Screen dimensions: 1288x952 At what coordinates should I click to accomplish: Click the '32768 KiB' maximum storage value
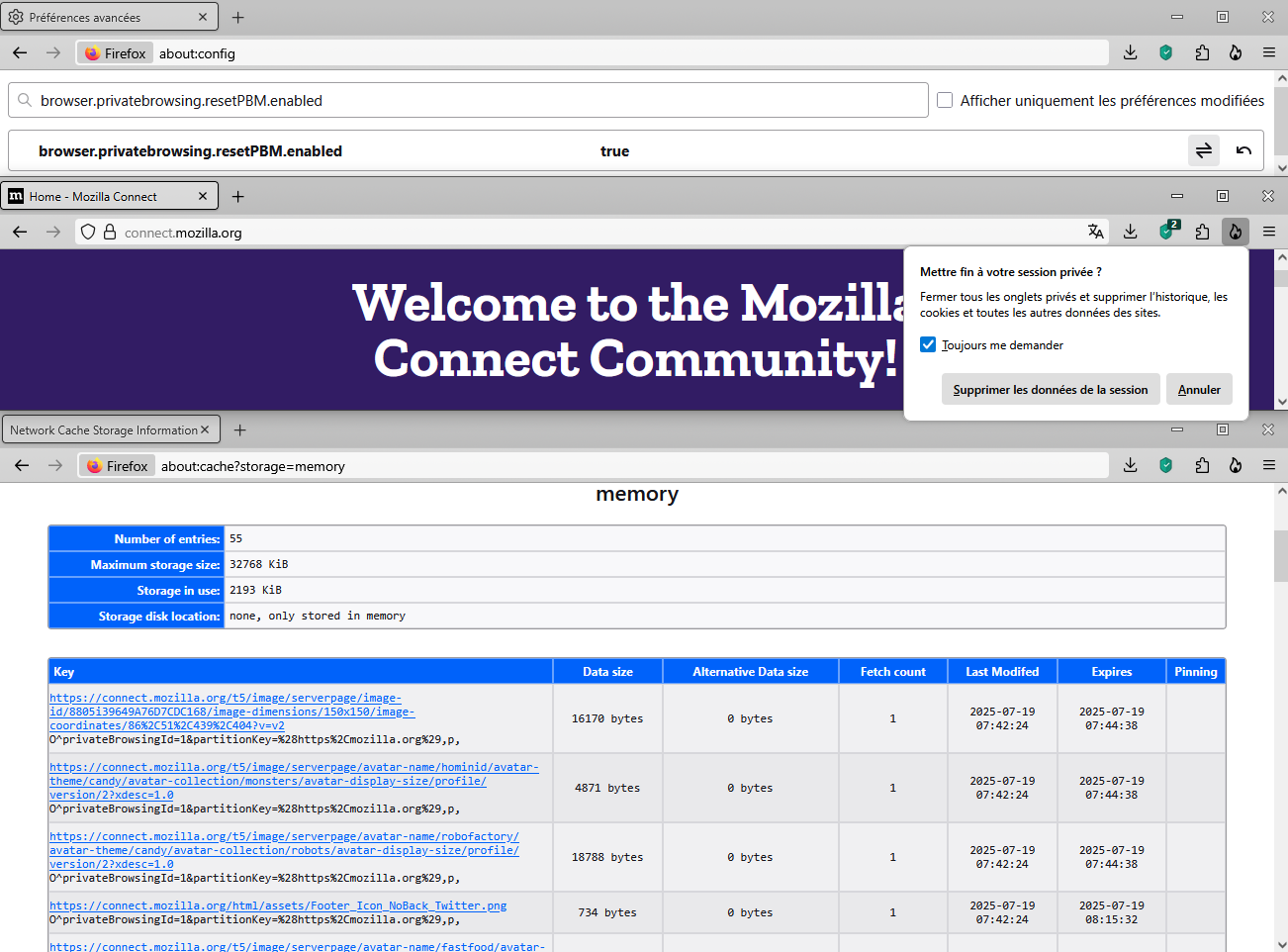point(258,564)
